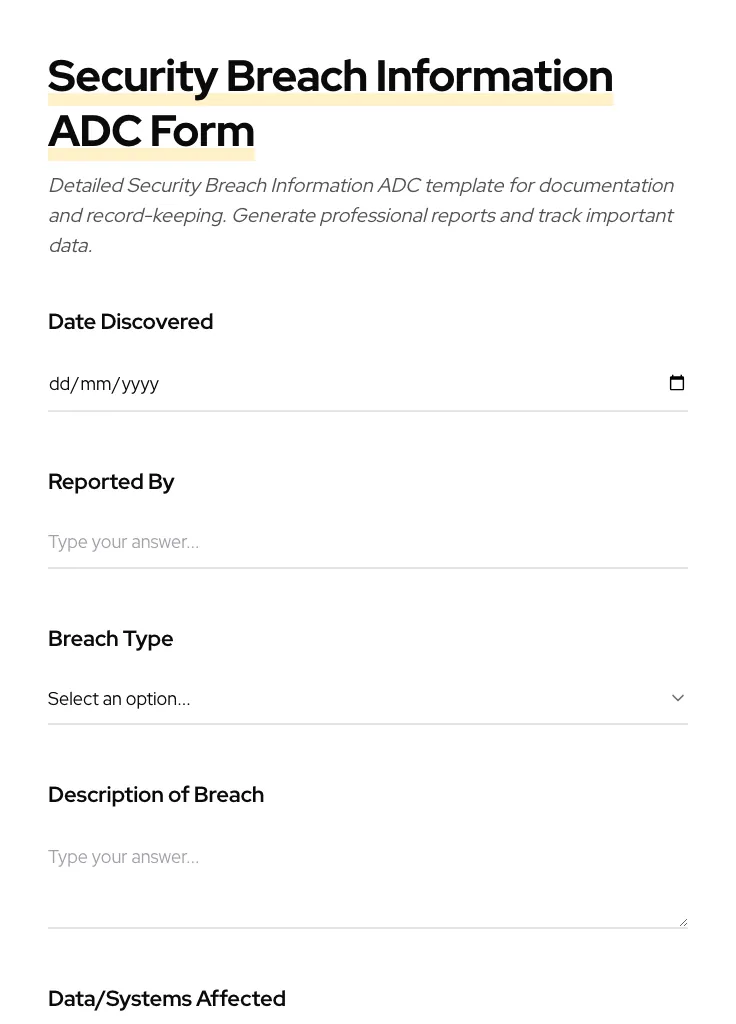Click the date picker calendar symbol
The image size is (736, 1024).
[x=677, y=383]
